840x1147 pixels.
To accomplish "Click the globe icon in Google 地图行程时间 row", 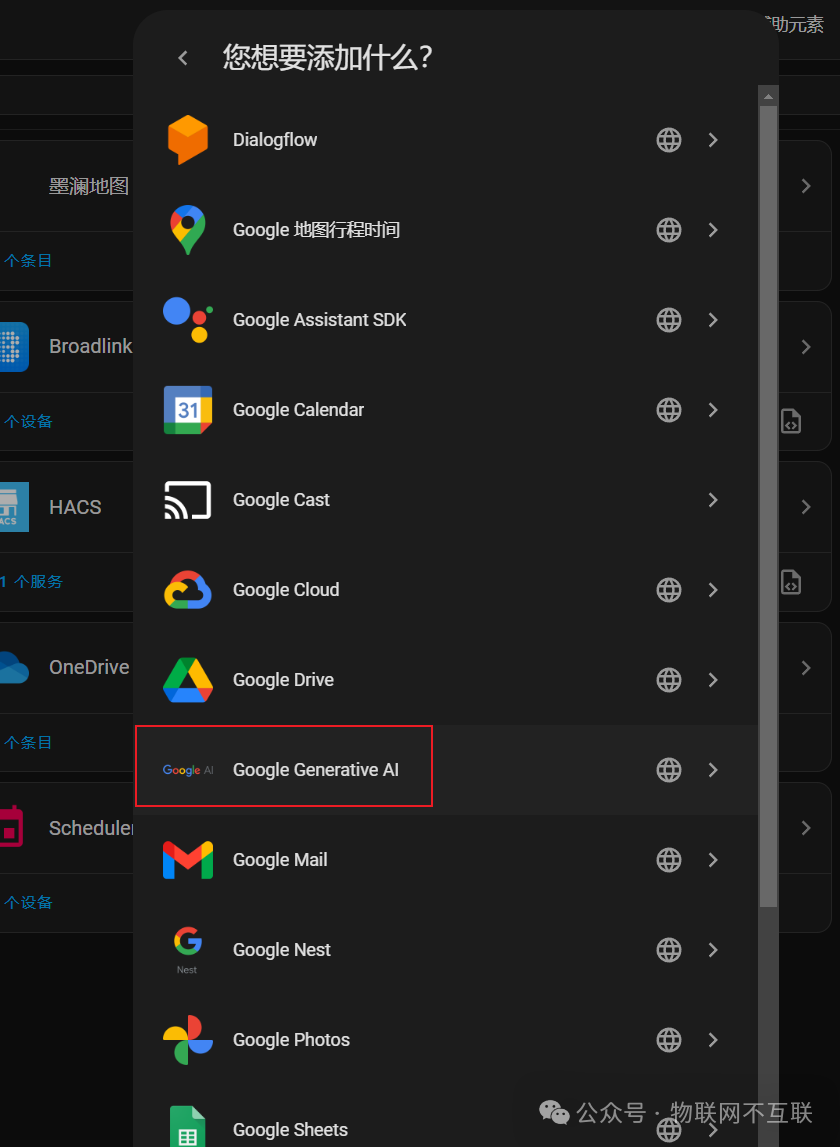I will [x=669, y=230].
